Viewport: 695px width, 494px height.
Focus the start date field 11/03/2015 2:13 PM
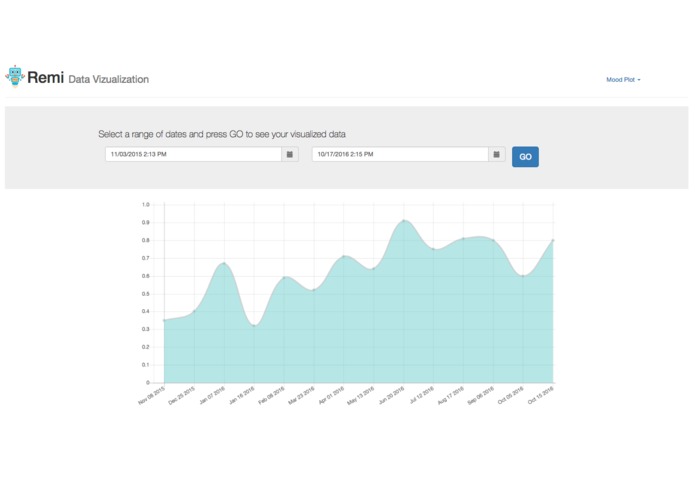coord(193,154)
